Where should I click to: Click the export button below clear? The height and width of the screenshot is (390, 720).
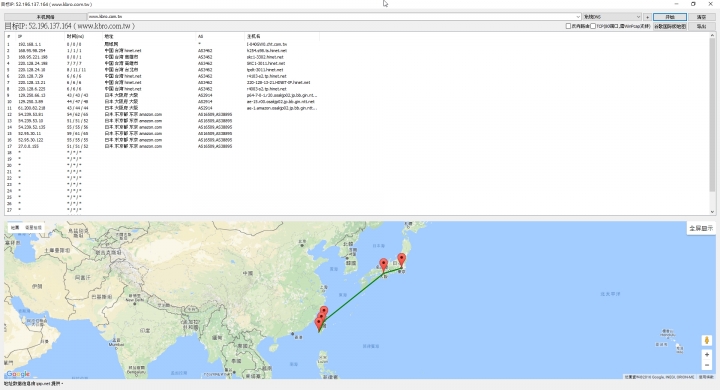click(x=701, y=27)
